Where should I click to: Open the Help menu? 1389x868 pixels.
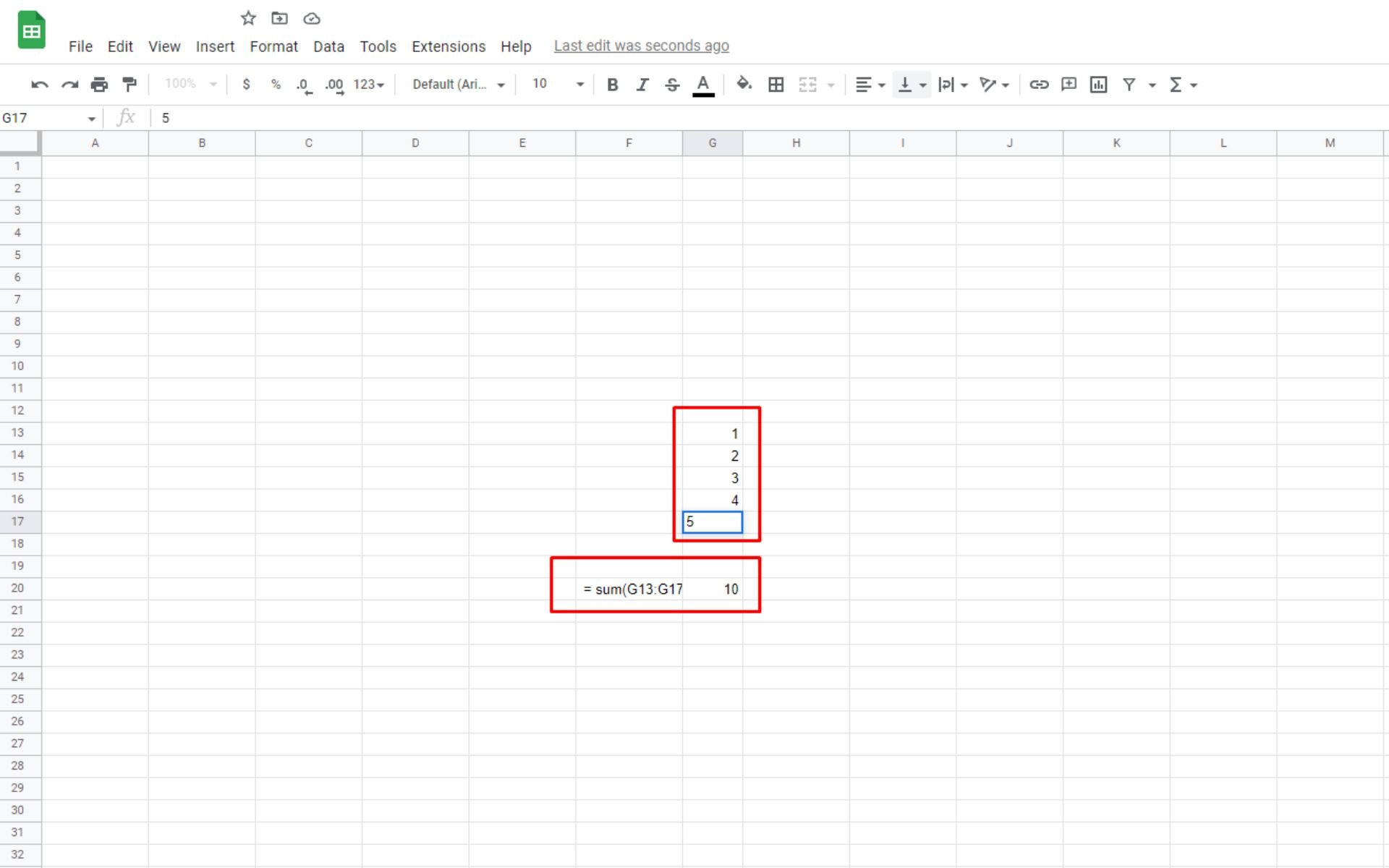pyautogui.click(x=516, y=46)
